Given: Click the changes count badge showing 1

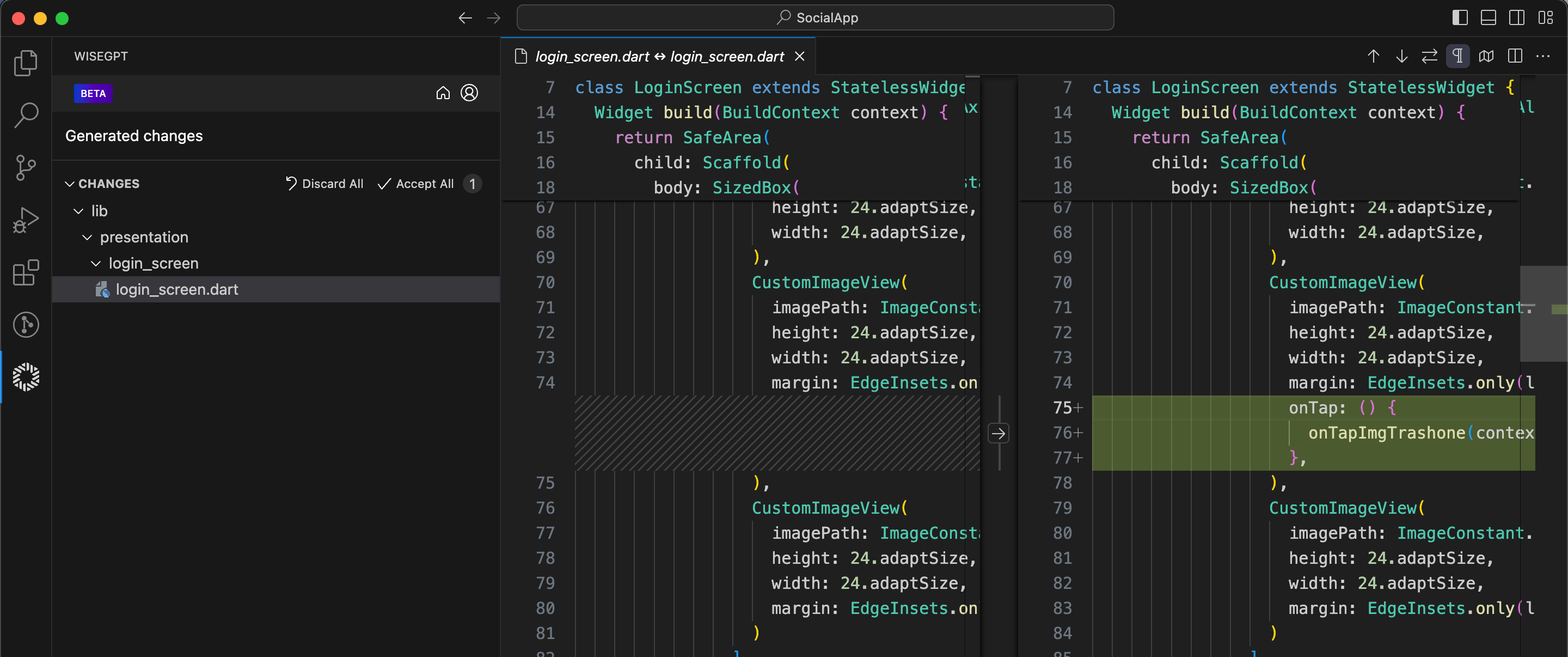Looking at the screenshot, I should 473,183.
